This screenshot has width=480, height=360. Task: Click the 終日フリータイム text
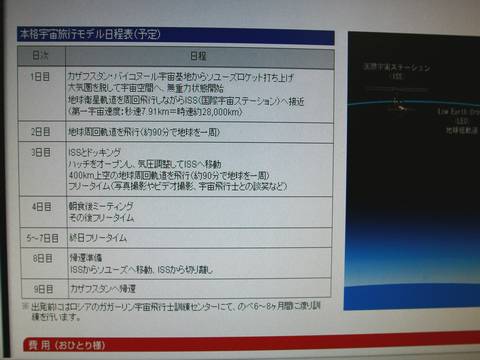[x=98, y=238]
